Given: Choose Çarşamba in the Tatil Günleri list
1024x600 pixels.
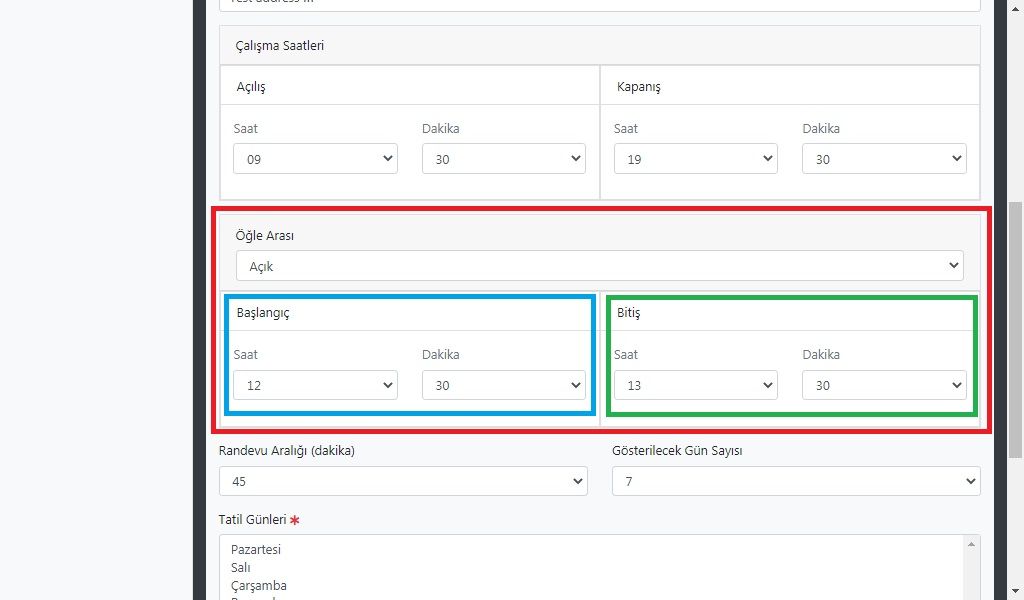Looking at the screenshot, I should click(258, 585).
